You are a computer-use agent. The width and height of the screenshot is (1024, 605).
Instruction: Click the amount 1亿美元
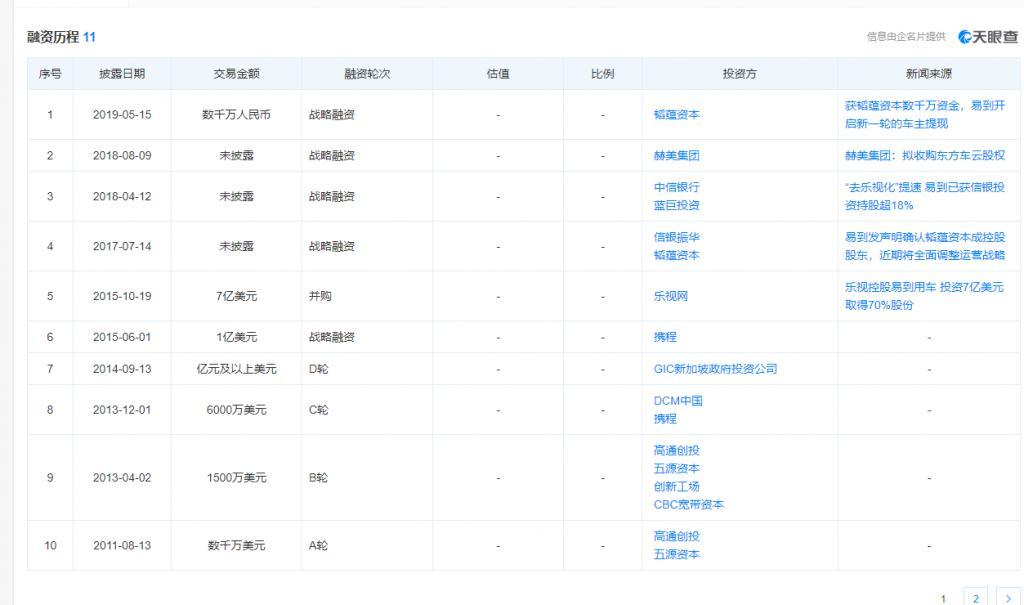click(x=236, y=337)
